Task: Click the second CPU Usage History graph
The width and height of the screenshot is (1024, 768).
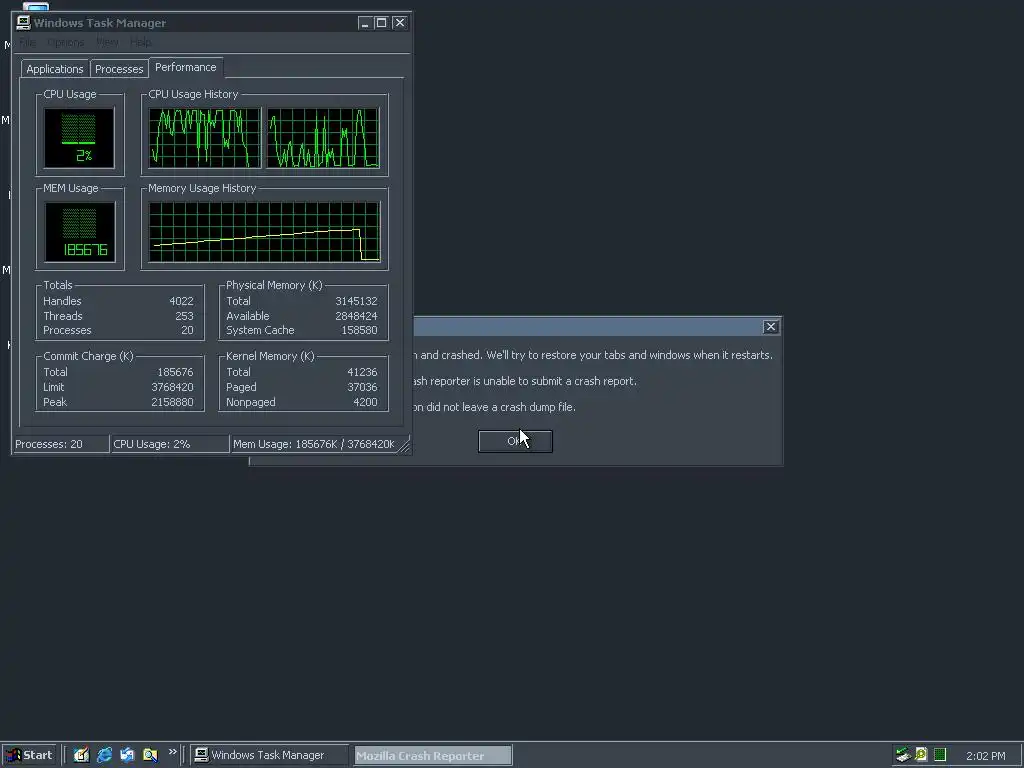Action: (323, 138)
